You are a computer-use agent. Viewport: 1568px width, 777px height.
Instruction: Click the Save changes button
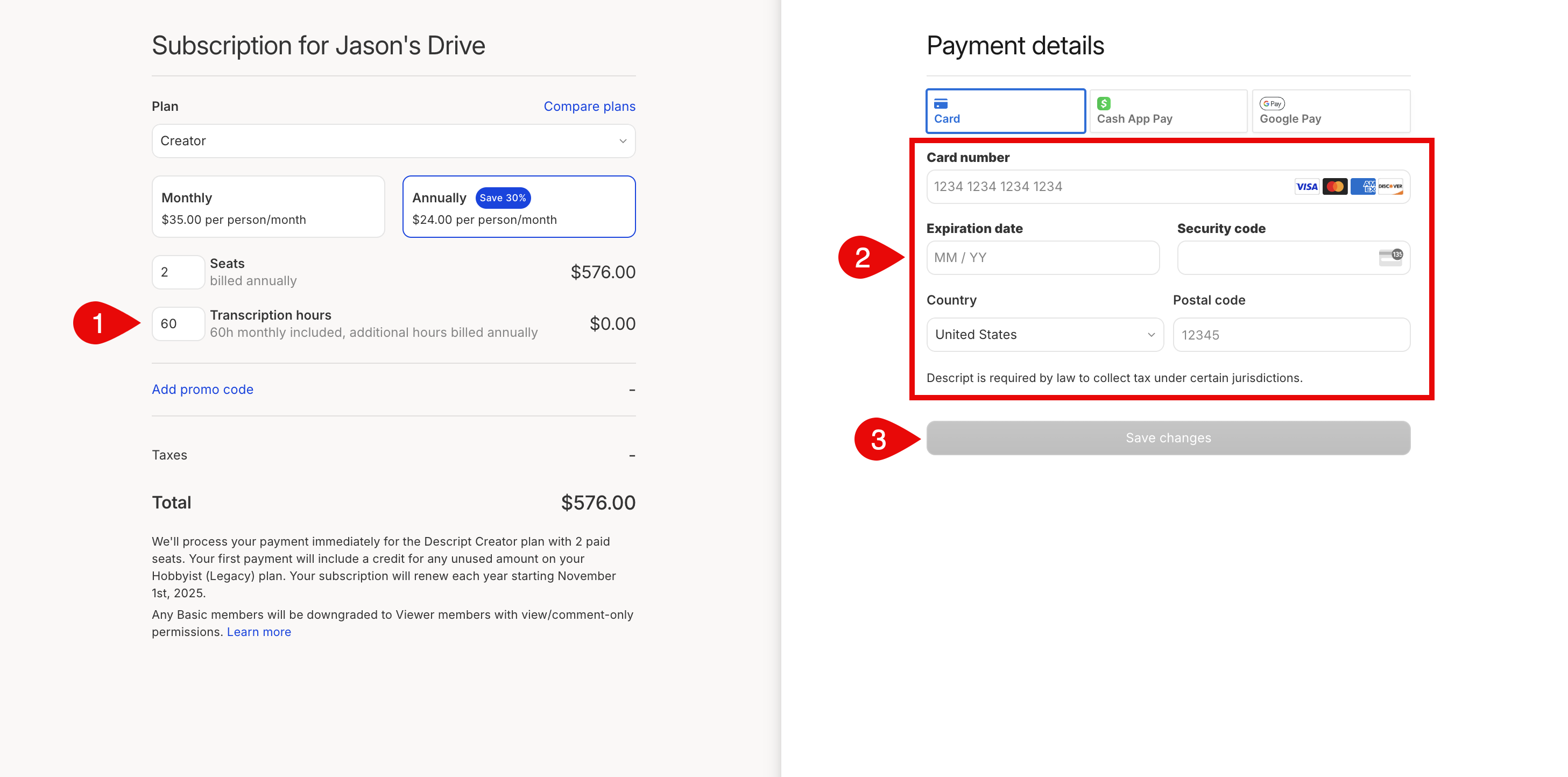pos(1168,438)
